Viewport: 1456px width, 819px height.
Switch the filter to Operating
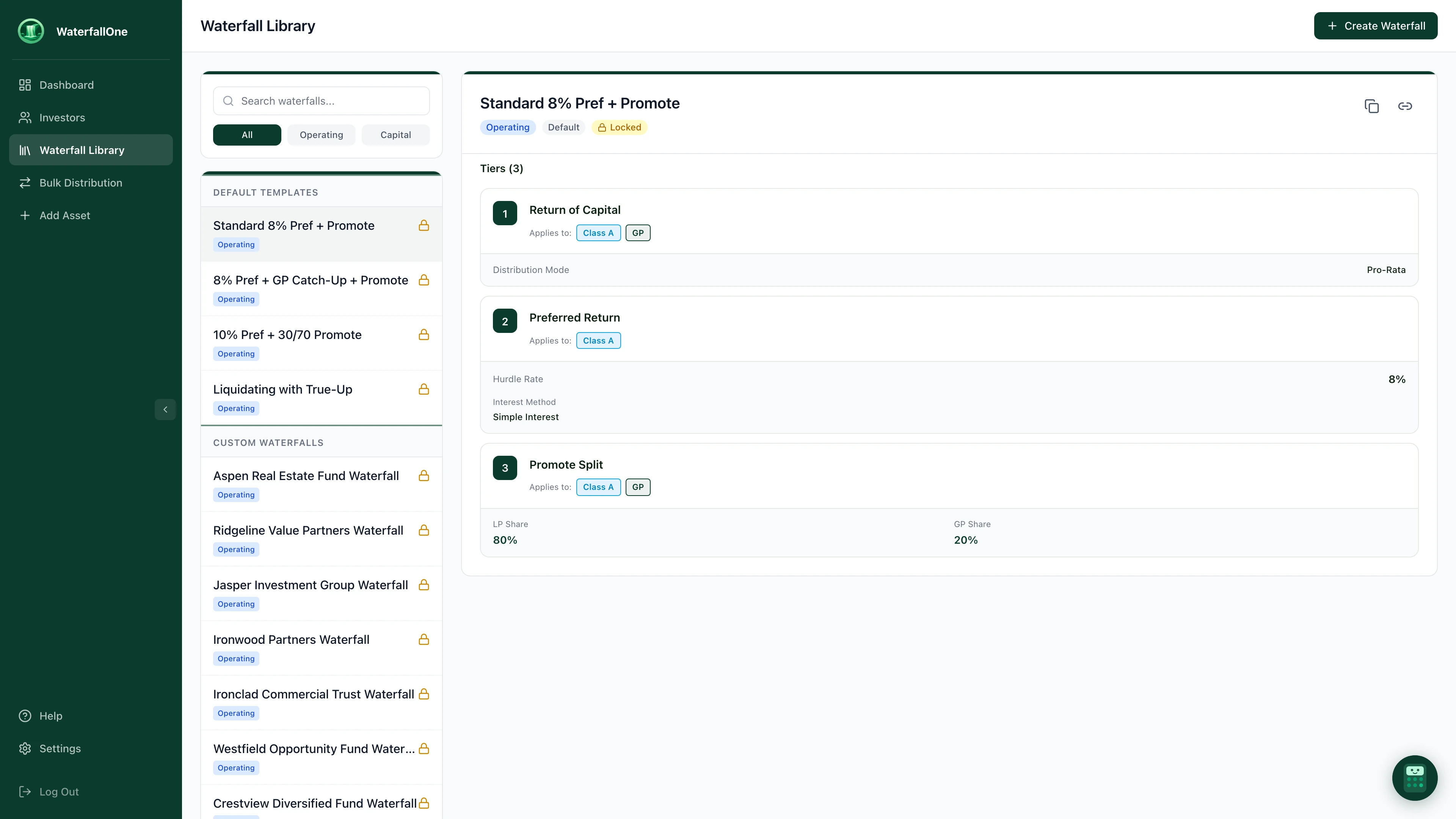[x=321, y=135]
